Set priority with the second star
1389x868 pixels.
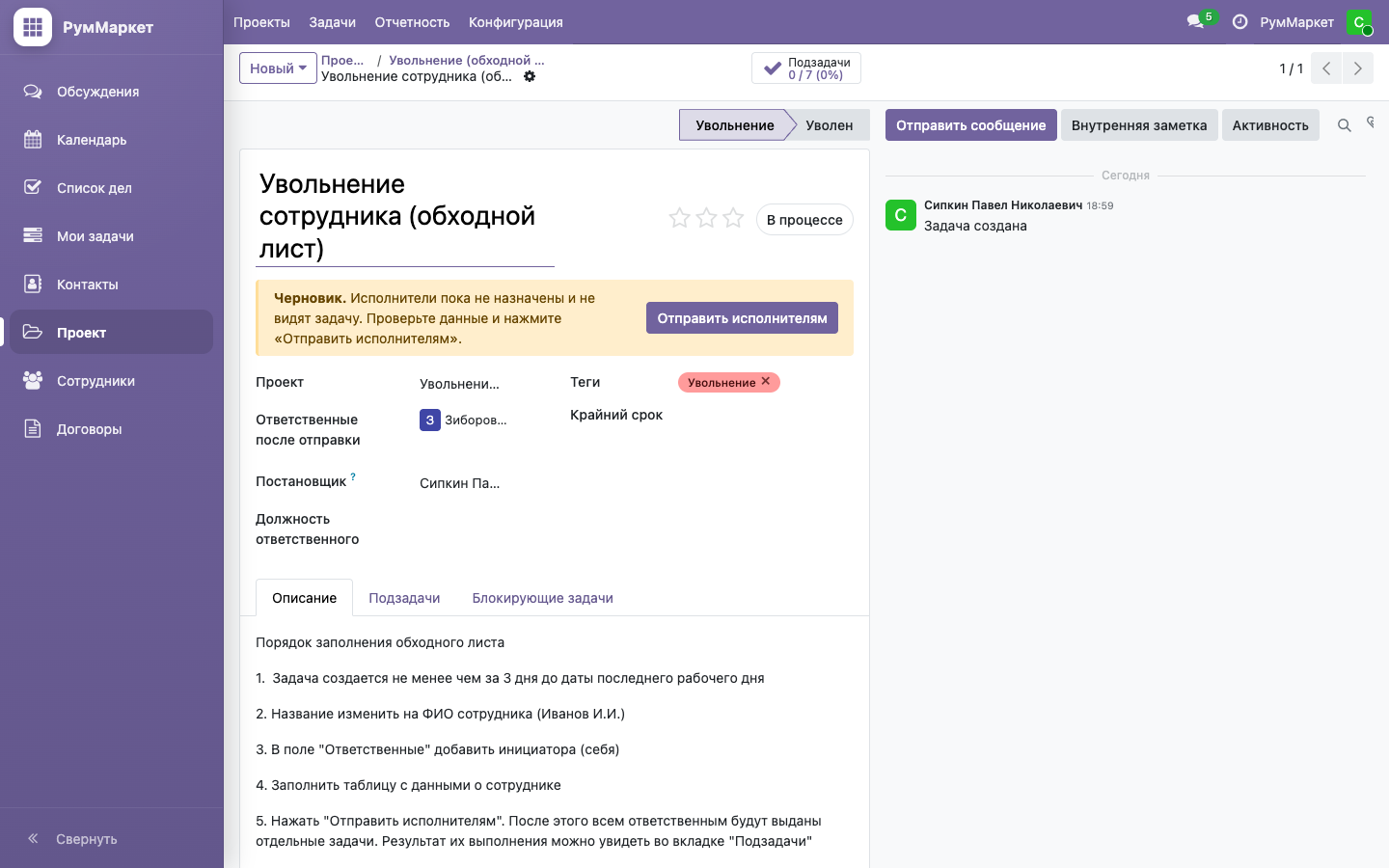pyautogui.click(x=706, y=219)
